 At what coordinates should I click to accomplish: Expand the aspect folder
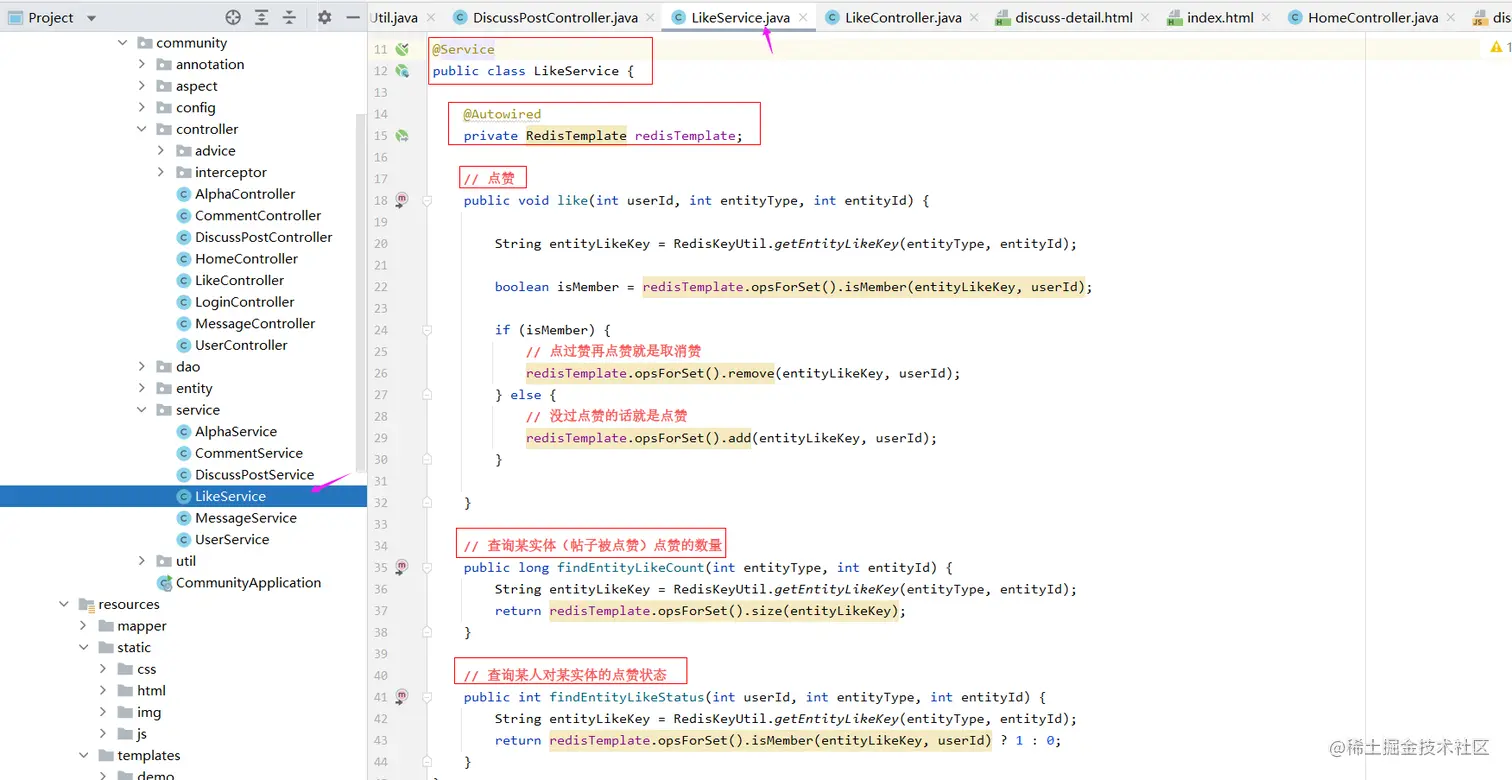[142, 86]
